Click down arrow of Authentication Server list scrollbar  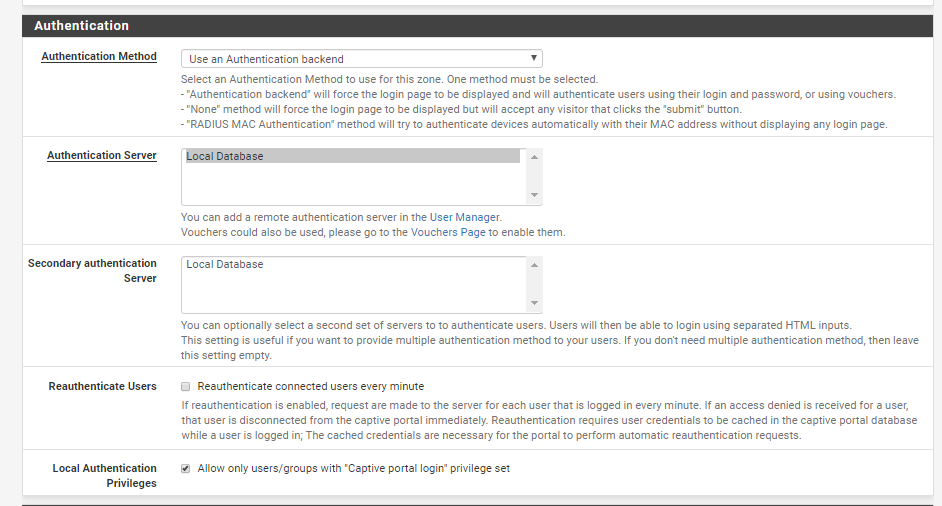pyautogui.click(x=534, y=195)
